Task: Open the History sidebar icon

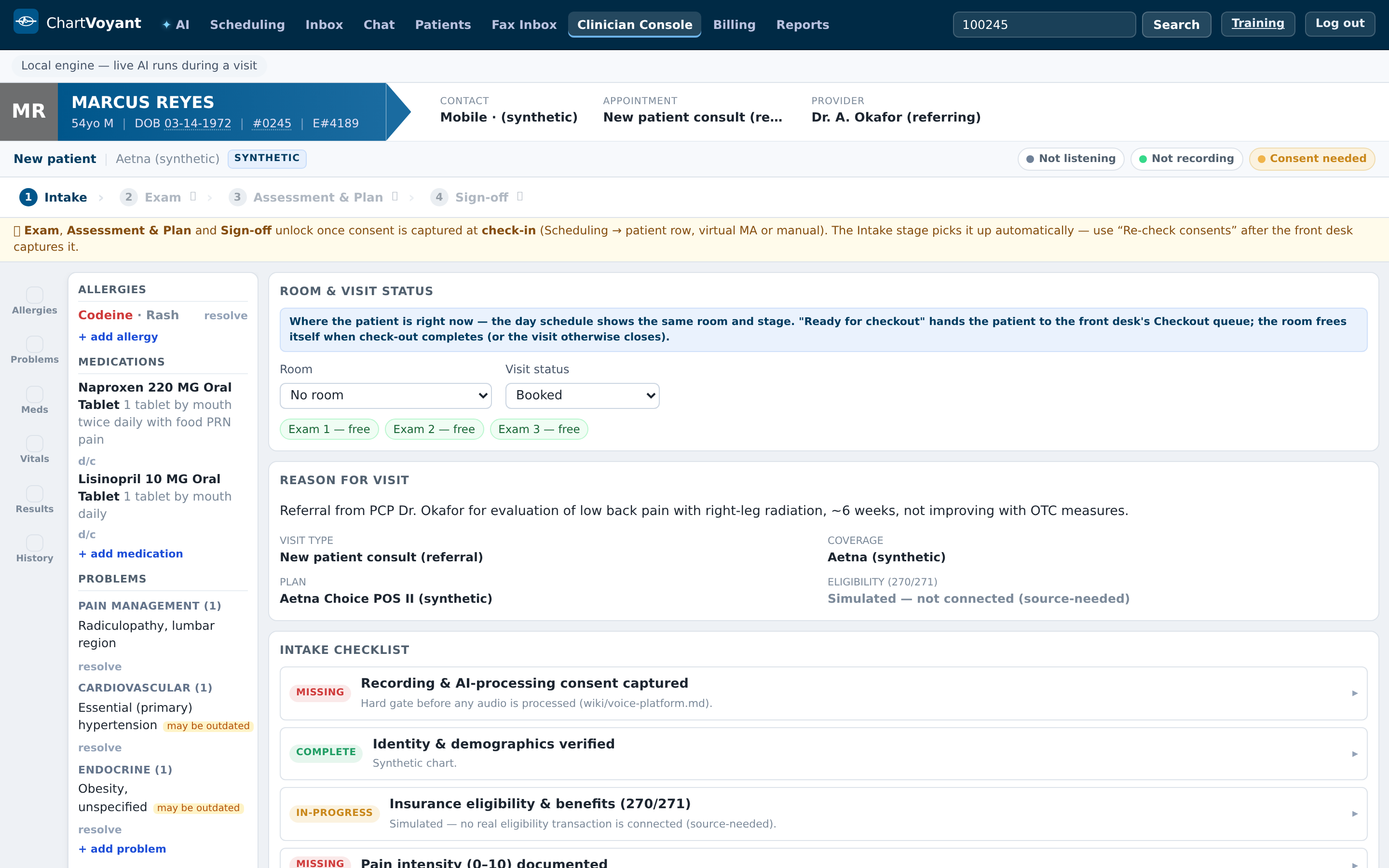Action: [x=34, y=549]
